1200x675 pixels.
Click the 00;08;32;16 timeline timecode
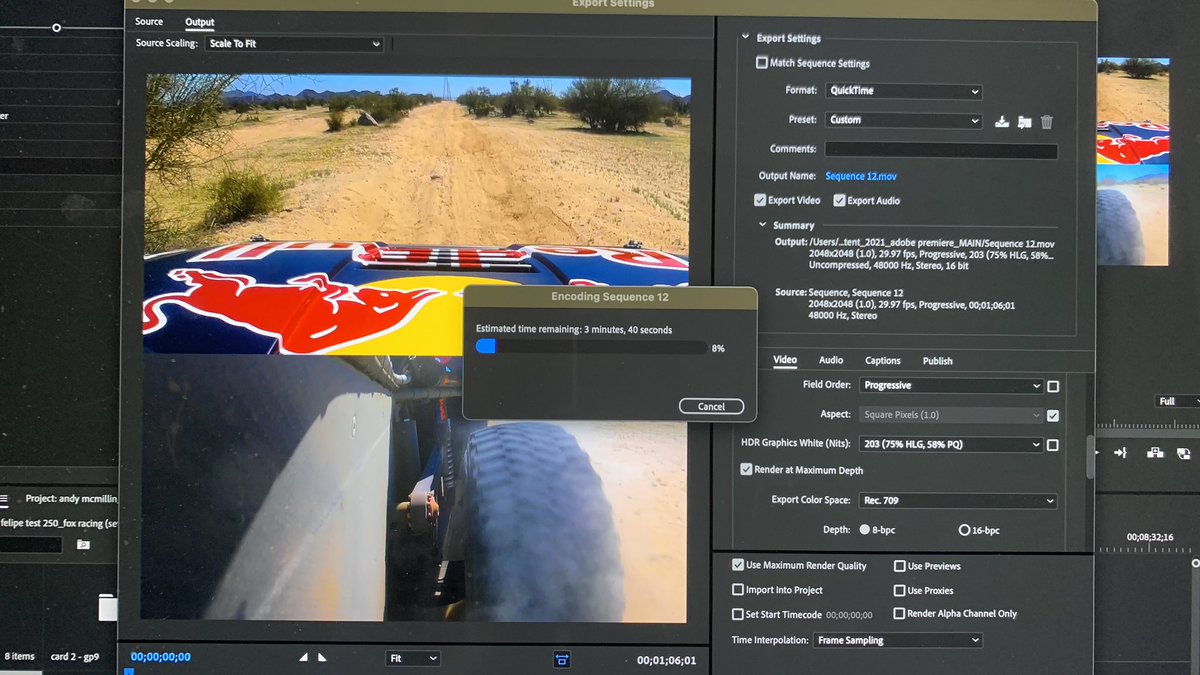tap(1150, 537)
